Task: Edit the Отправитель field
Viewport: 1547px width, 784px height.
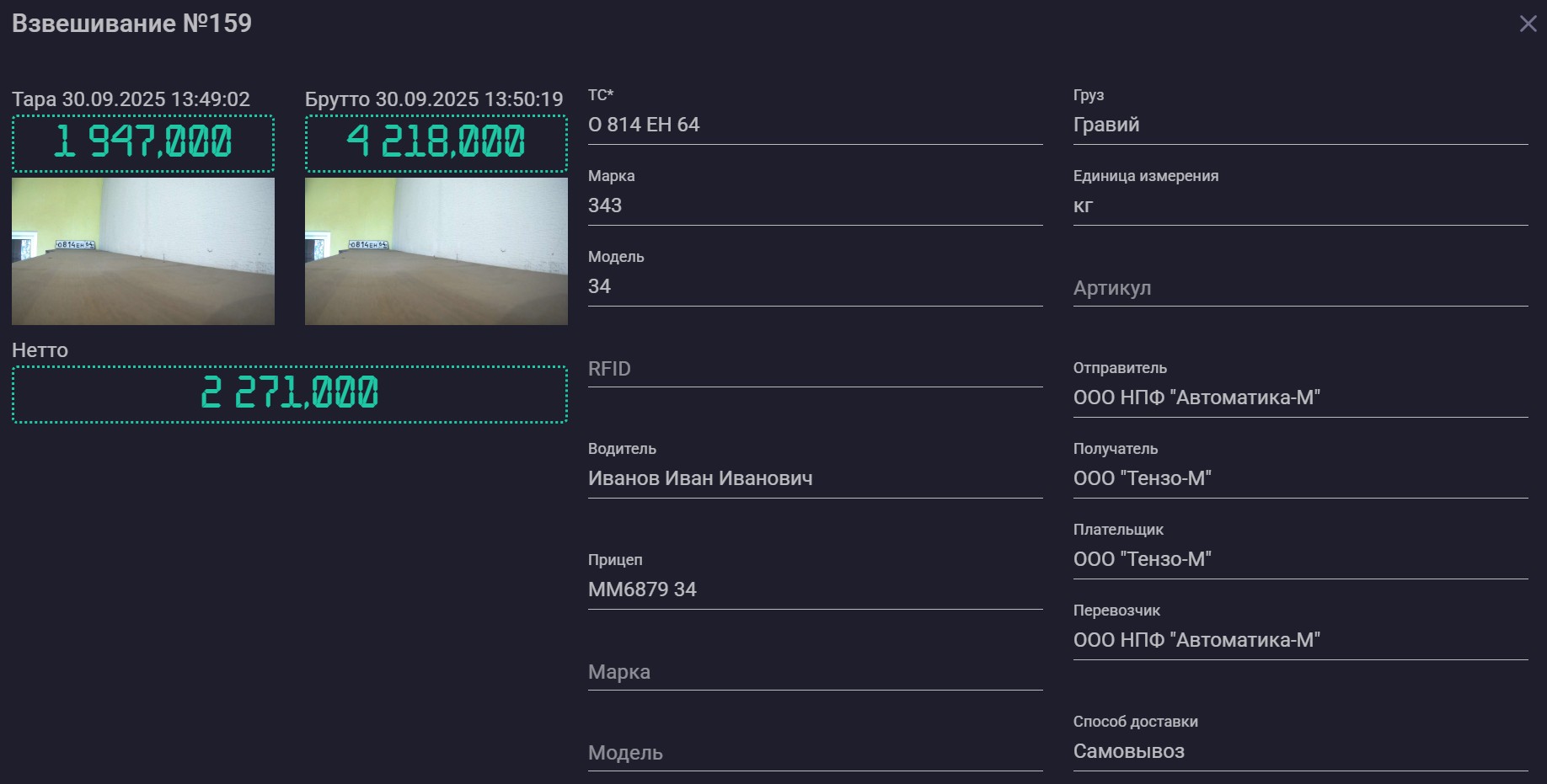Action: click(x=1300, y=397)
